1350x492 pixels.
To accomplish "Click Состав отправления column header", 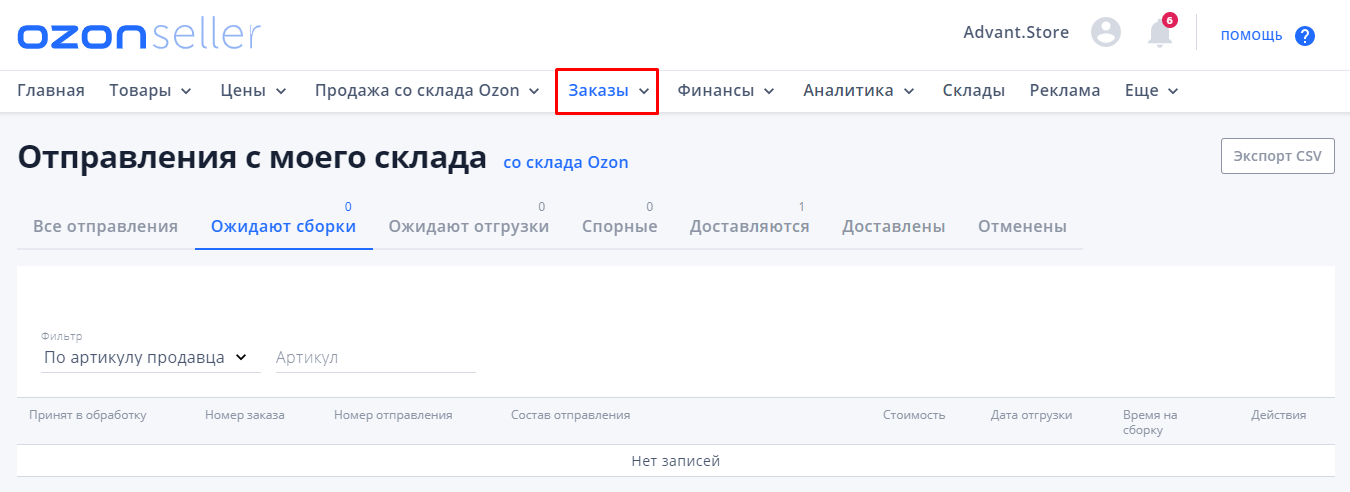I will click(x=570, y=415).
